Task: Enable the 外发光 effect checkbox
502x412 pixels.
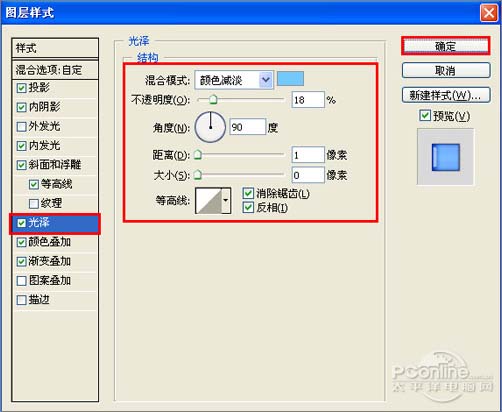Action: pyautogui.click(x=21, y=127)
